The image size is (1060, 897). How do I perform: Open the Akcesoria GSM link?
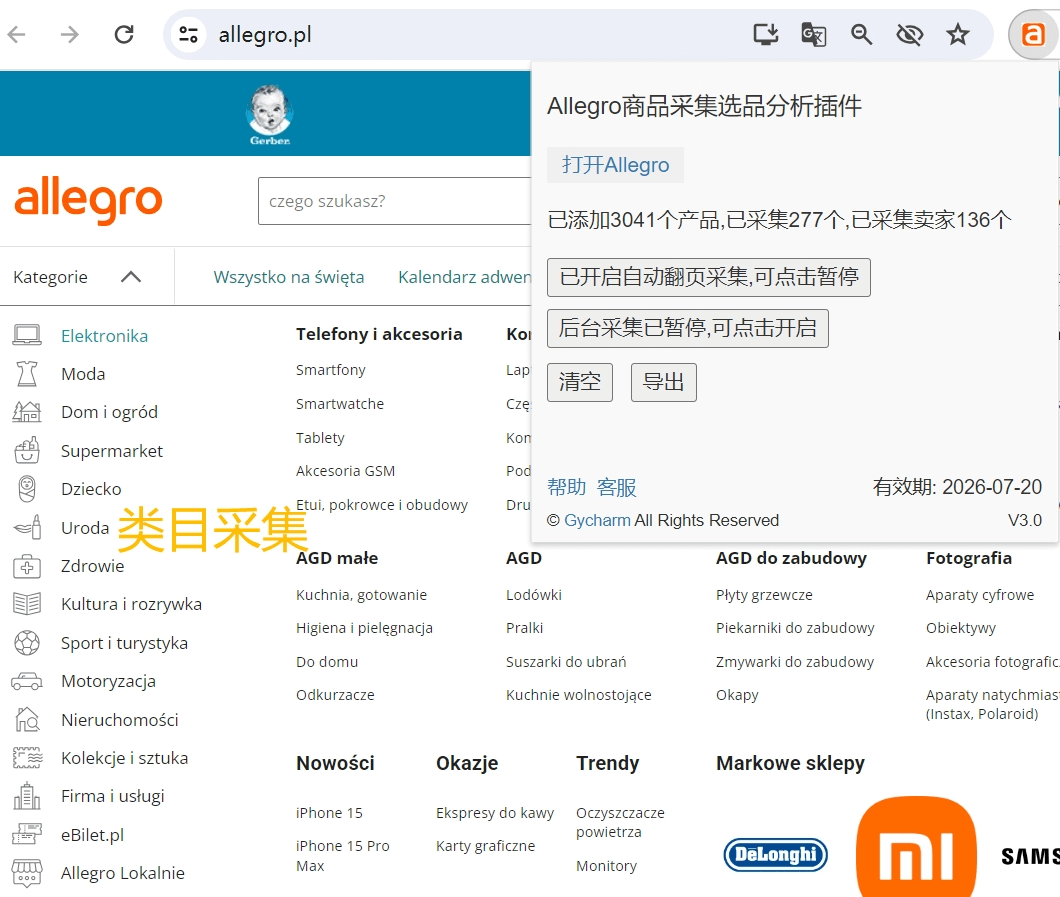(x=345, y=471)
